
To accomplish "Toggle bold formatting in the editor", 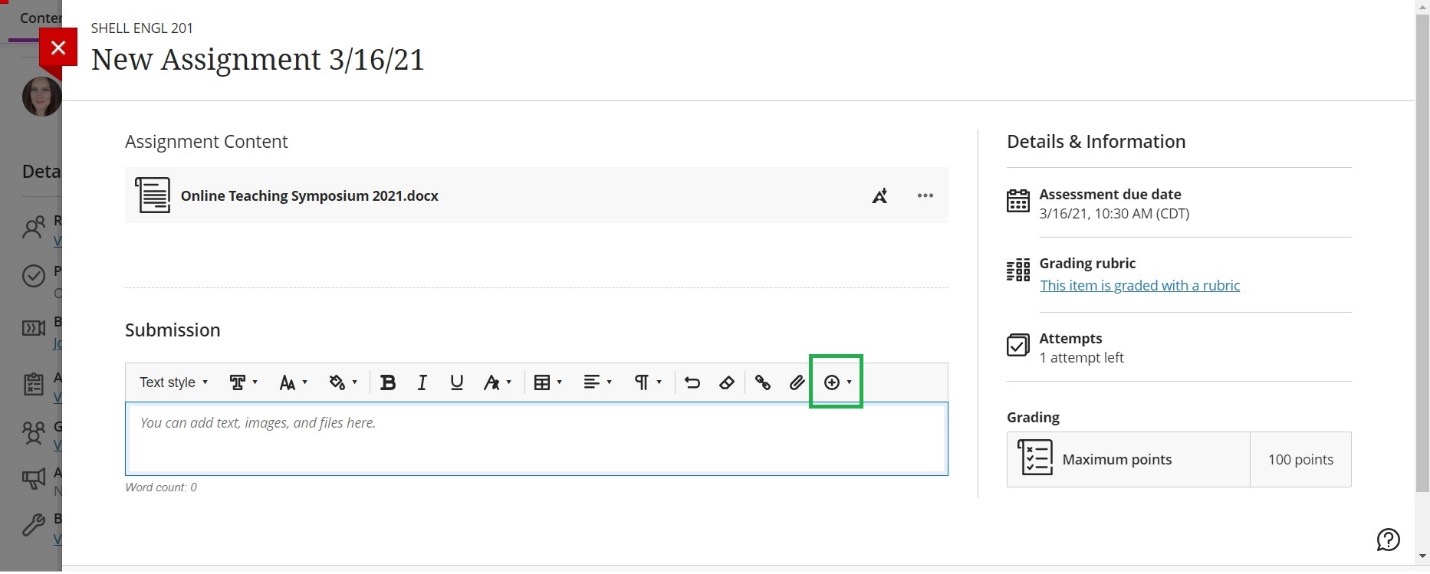I will click(388, 382).
